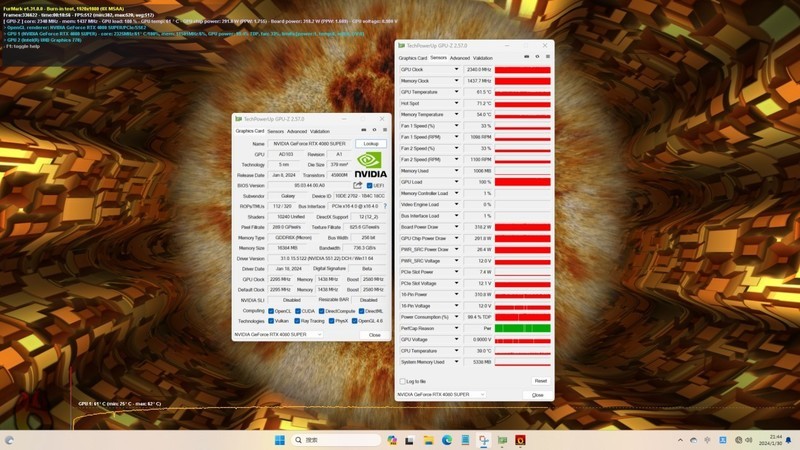800x450 pixels.
Task: Click the refresh icon in the Sensors window
Action: [x=538, y=57]
